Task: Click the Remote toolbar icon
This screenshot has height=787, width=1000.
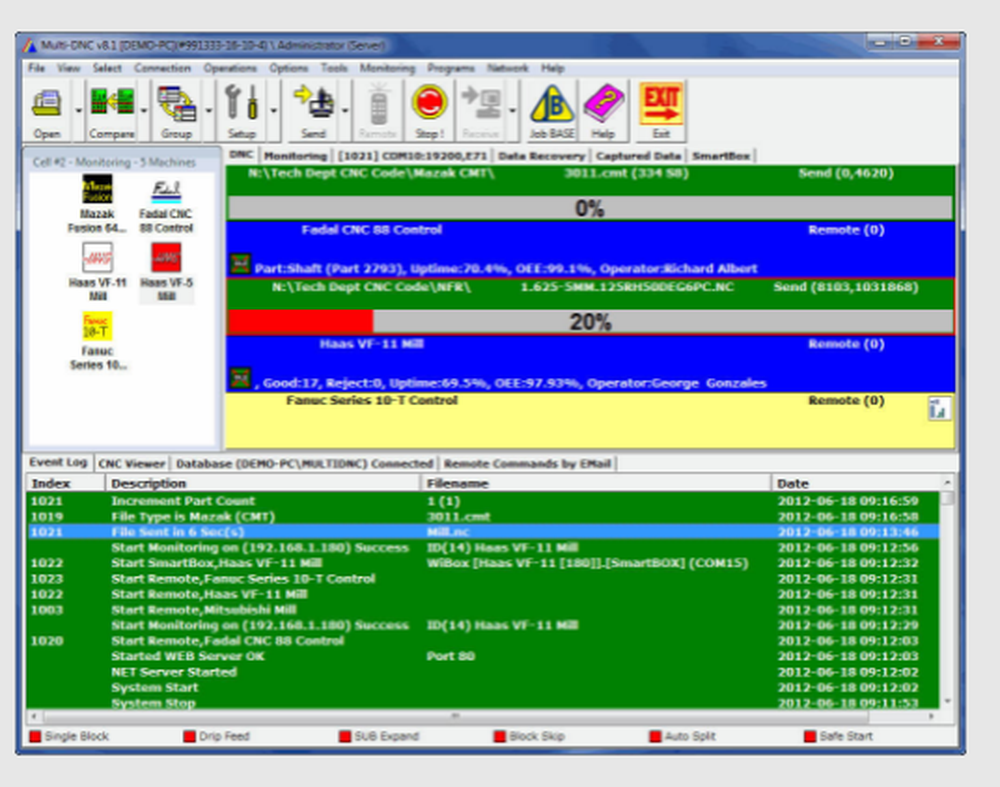Action: pos(378,105)
